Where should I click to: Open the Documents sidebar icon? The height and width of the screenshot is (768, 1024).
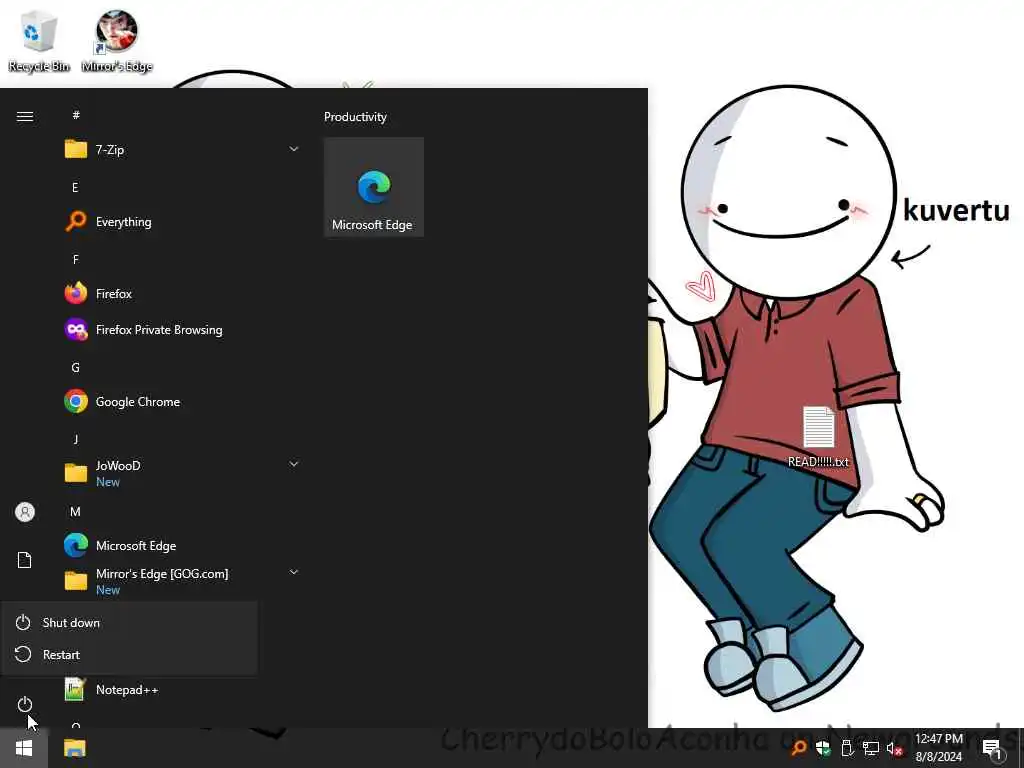point(25,560)
